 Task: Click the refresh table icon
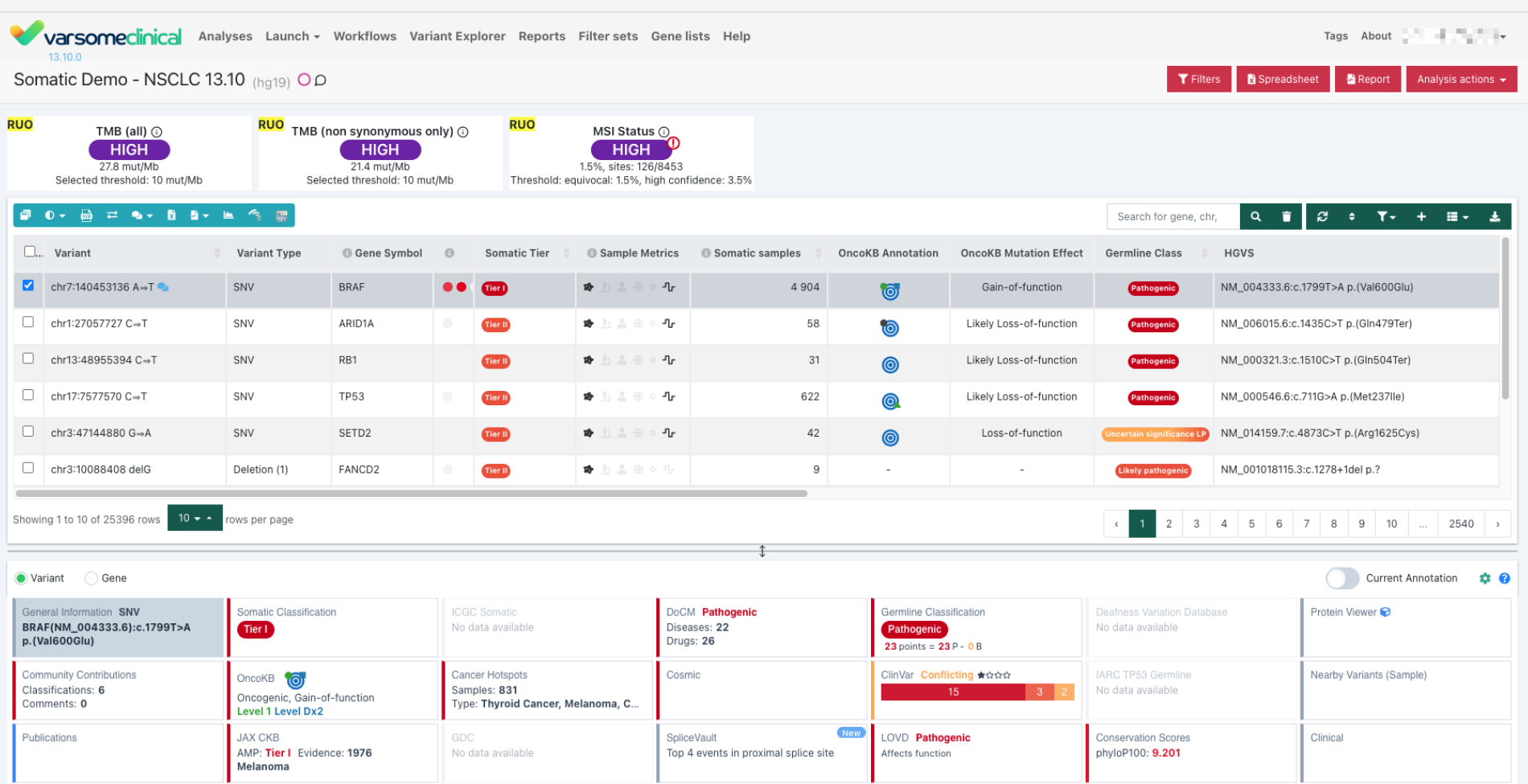(x=1322, y=216)
